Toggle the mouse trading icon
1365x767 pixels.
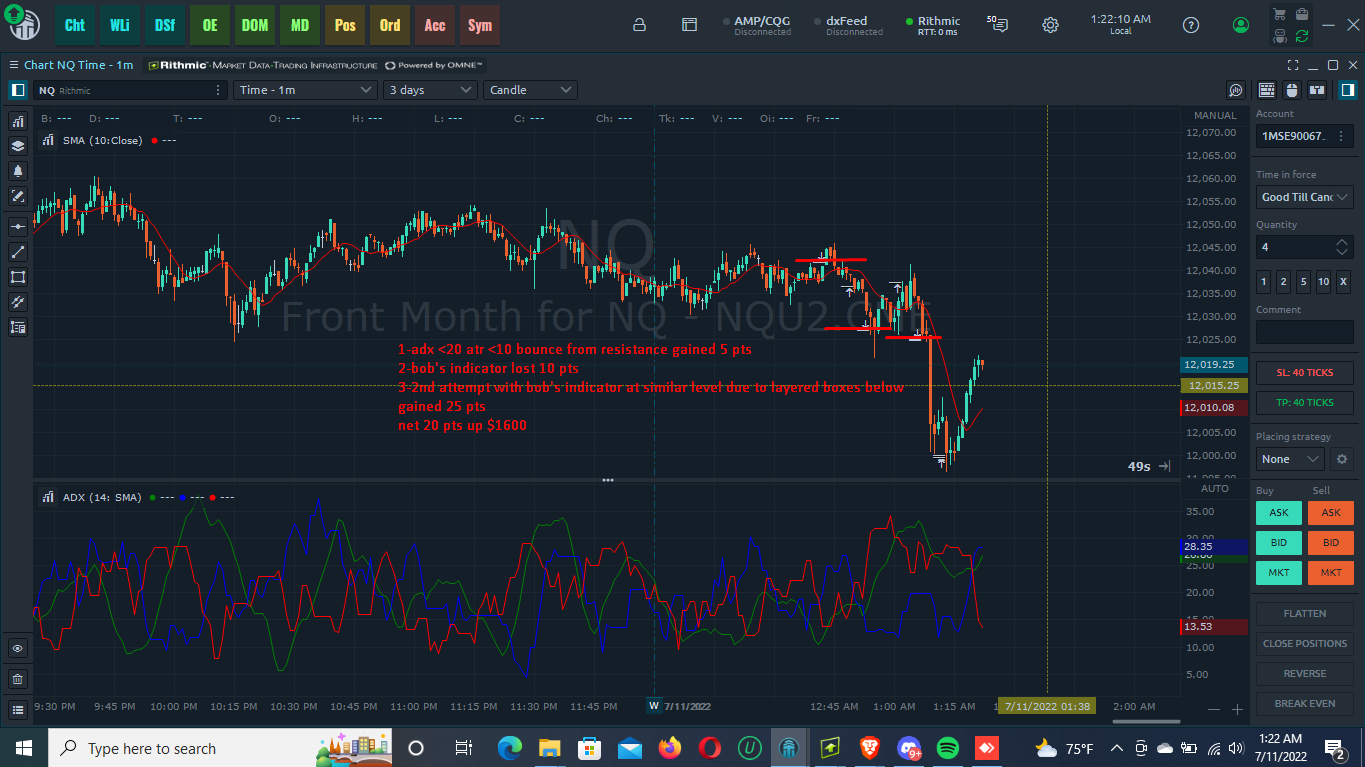click(x=1291, y=90)
